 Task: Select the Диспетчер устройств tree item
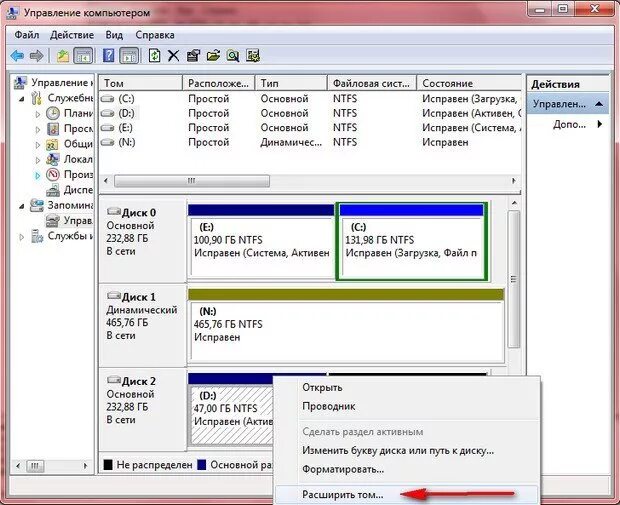tap(70, 190)
